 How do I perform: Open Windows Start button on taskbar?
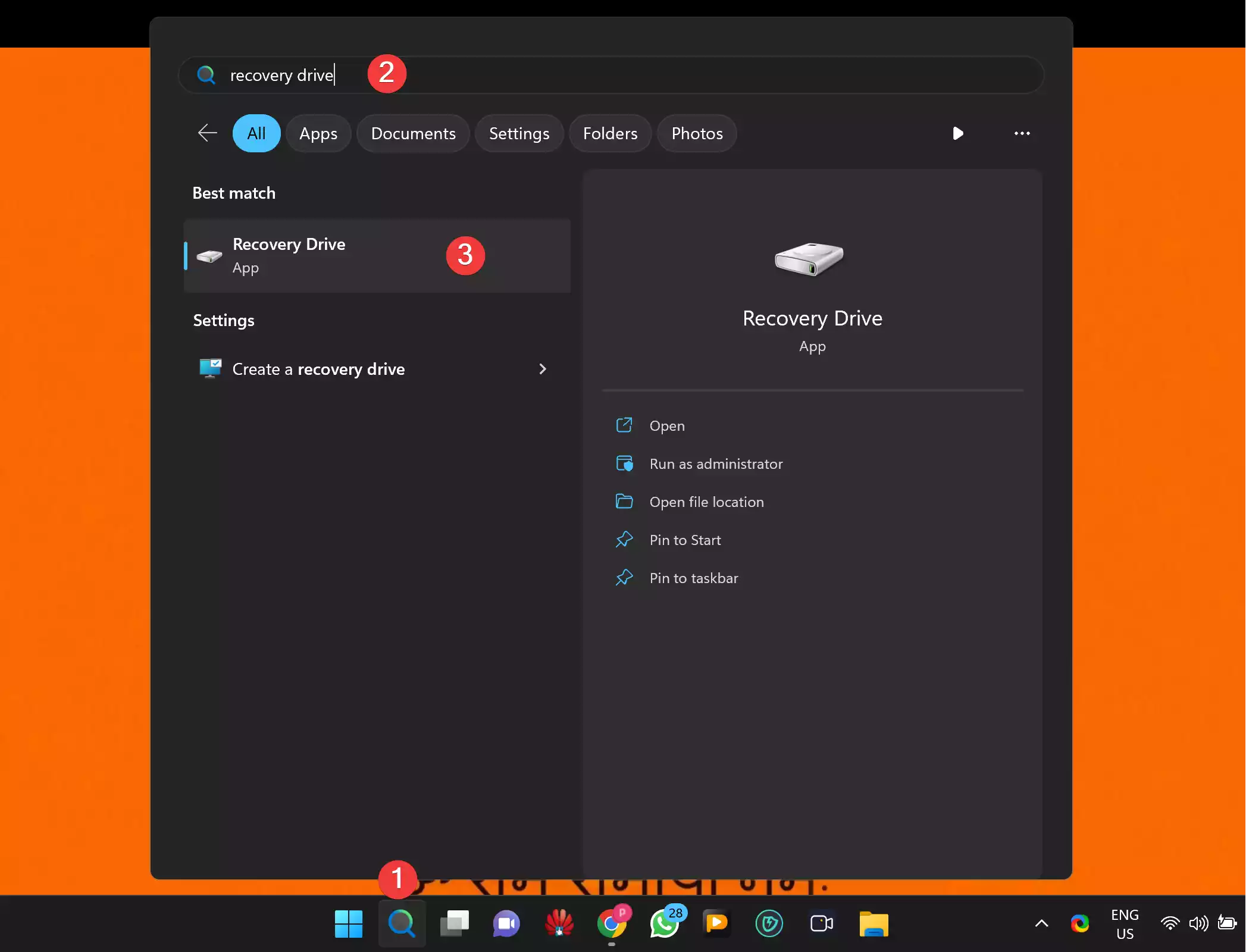pos(349,923)
